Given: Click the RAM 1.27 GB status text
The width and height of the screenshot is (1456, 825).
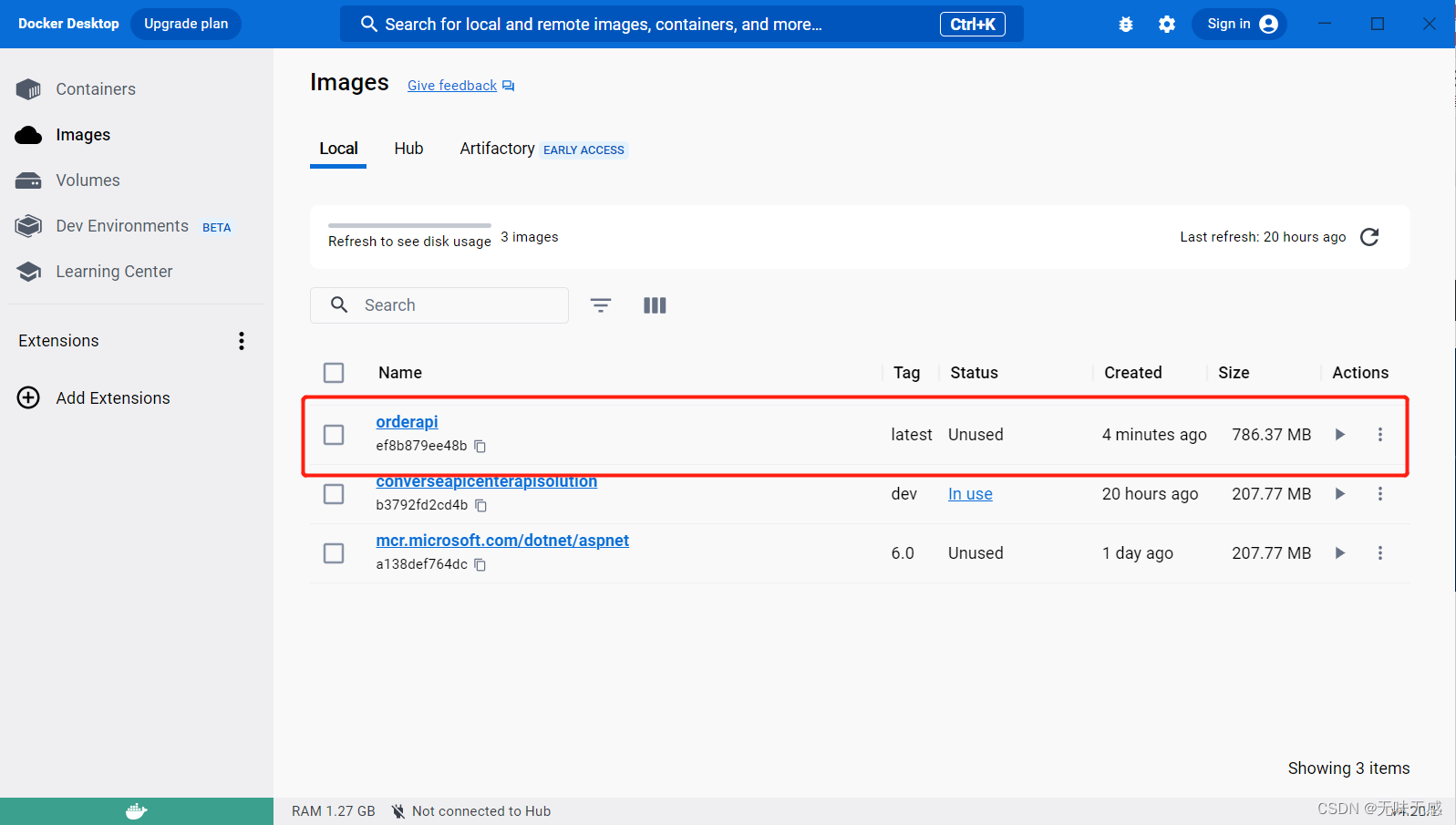Looking at the screenshot, I should (334, 811).
